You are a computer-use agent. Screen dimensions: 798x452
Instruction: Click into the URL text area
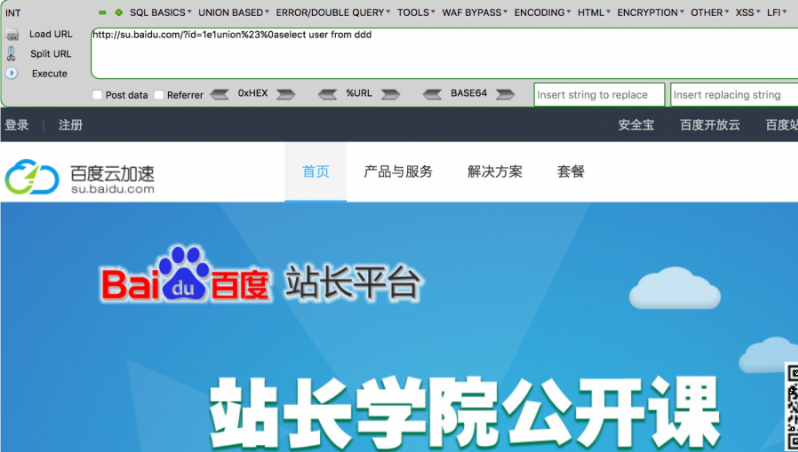(444, 53)
